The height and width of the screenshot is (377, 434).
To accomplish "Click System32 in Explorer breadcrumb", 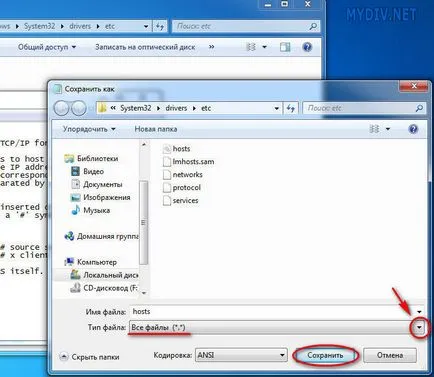I will click(x=39, y=26).
